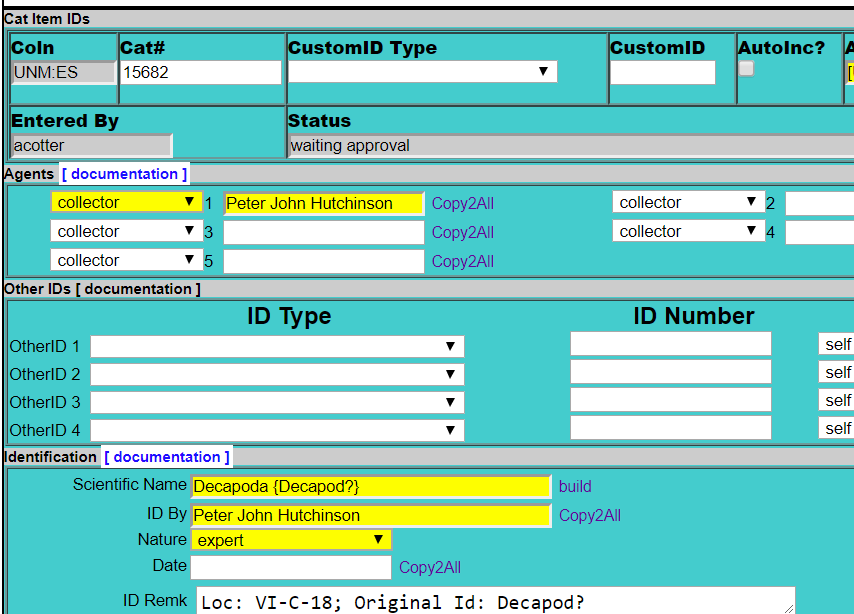Click the OtherID 3 ID Number field
Screen dimensions: 854x614
pos(670,400)
